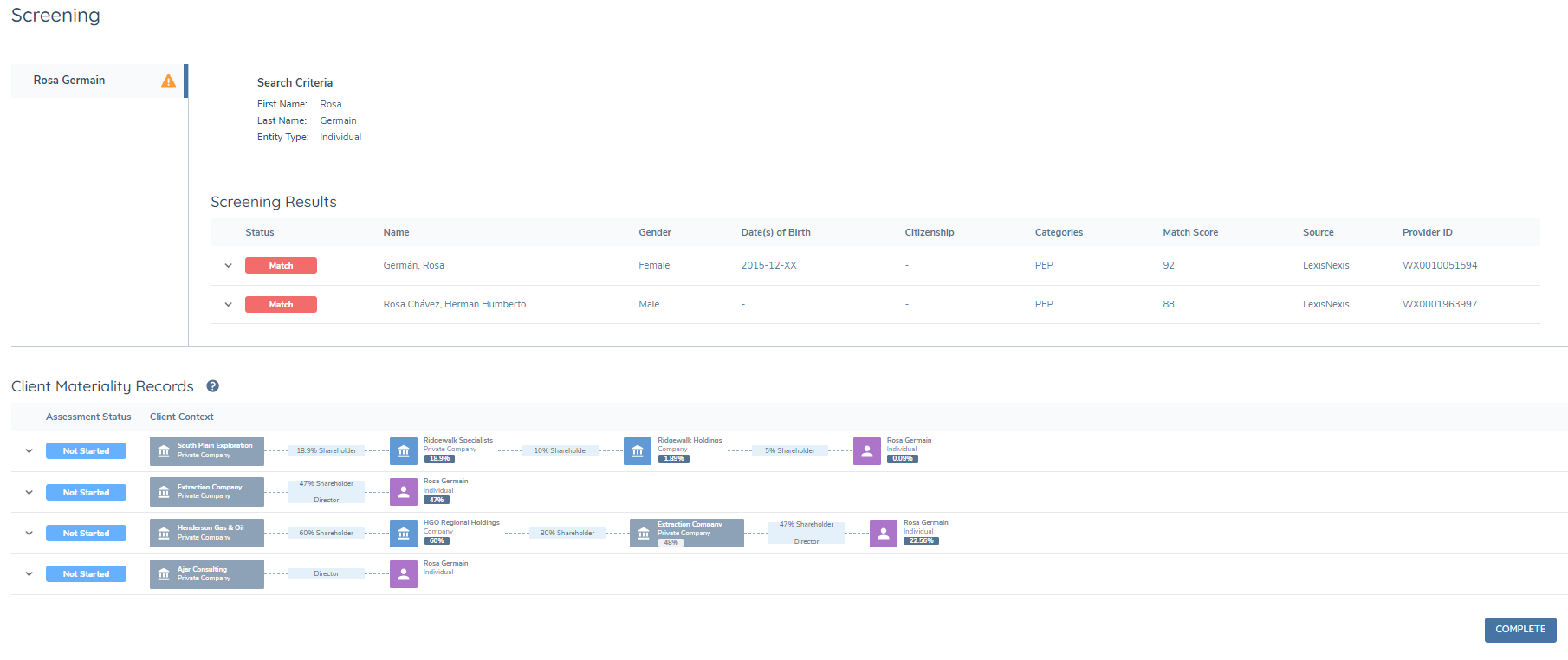Click the 60% Shareholder relationship label
The height and width of the screenshot is (660, 1568).
coord(327,533)
